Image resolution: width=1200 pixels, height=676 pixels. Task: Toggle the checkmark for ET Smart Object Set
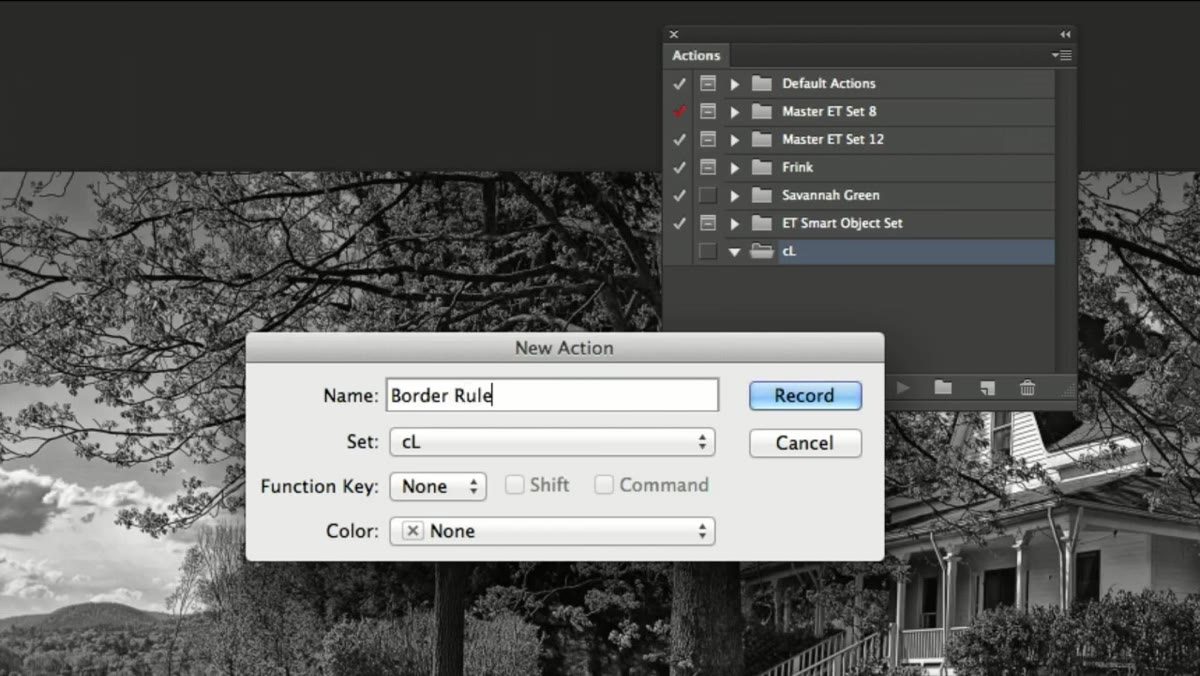coord(680,223)
